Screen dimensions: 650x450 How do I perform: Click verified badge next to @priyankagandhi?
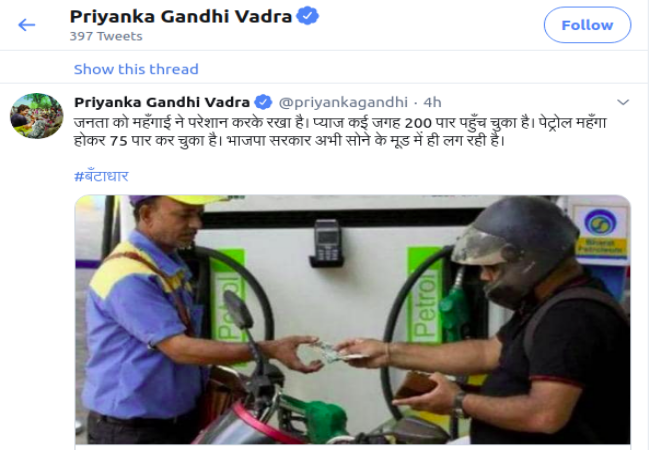click(x=263, y=102)
